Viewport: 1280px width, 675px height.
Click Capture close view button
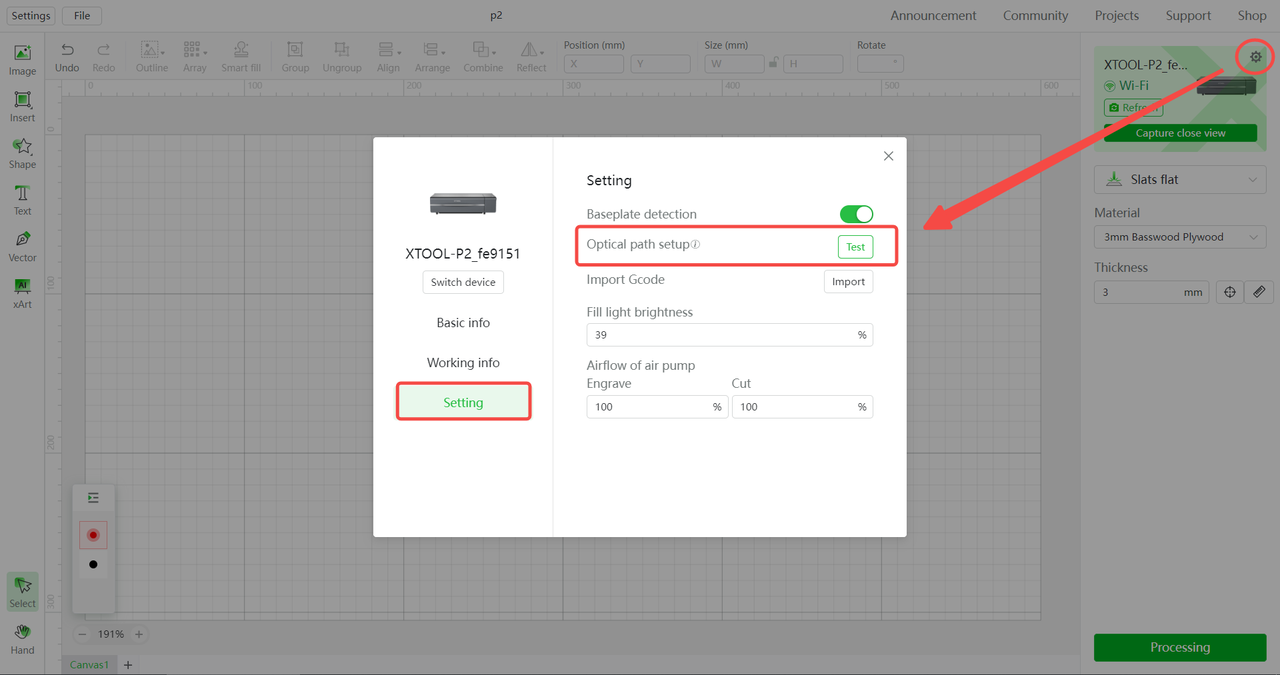(1180, 133)
